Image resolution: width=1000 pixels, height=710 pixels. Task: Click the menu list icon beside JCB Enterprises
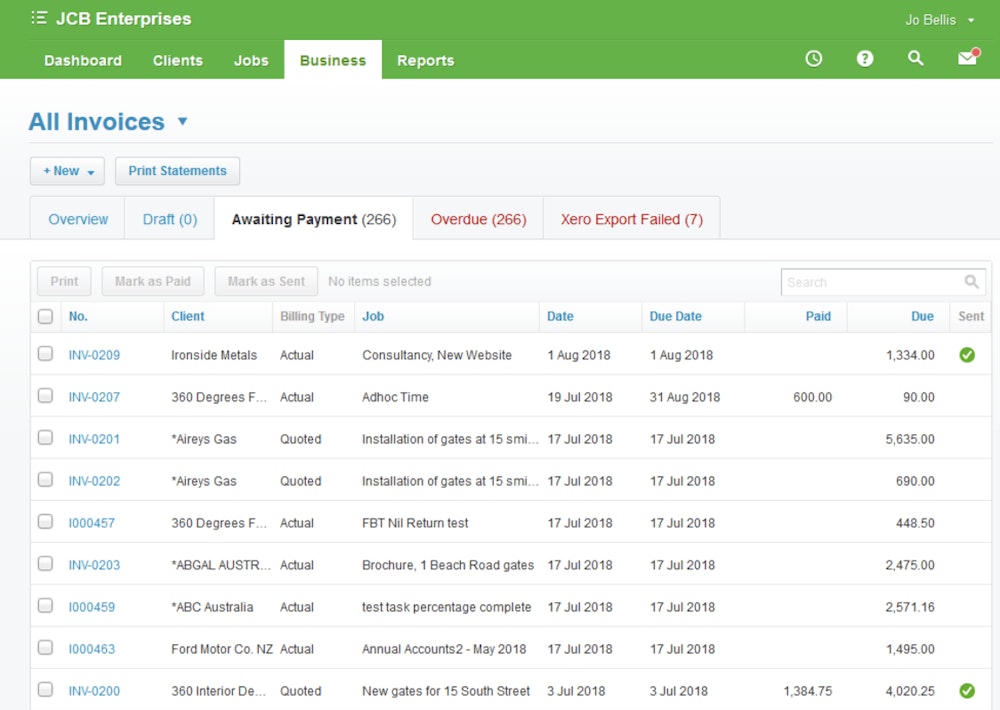pyautogui.click(x=39, y=18)
